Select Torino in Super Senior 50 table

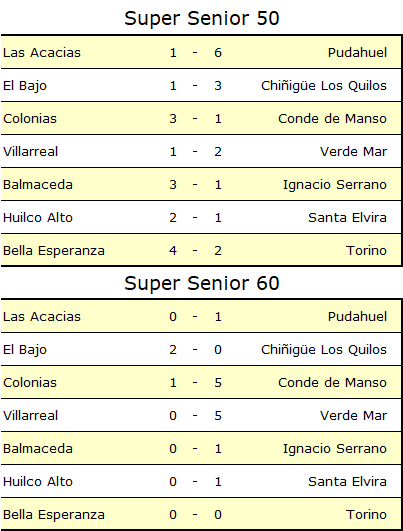366,251
